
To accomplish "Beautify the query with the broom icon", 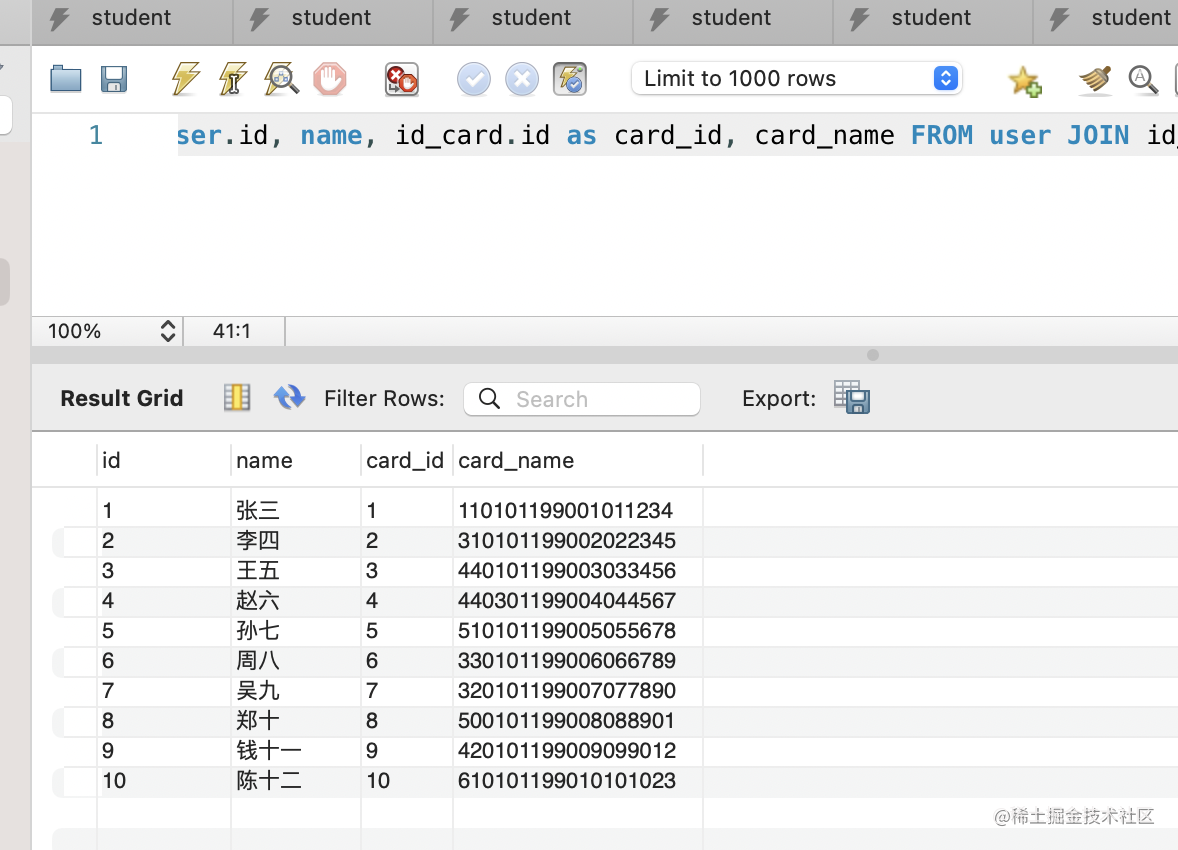I will [1095, 79].
